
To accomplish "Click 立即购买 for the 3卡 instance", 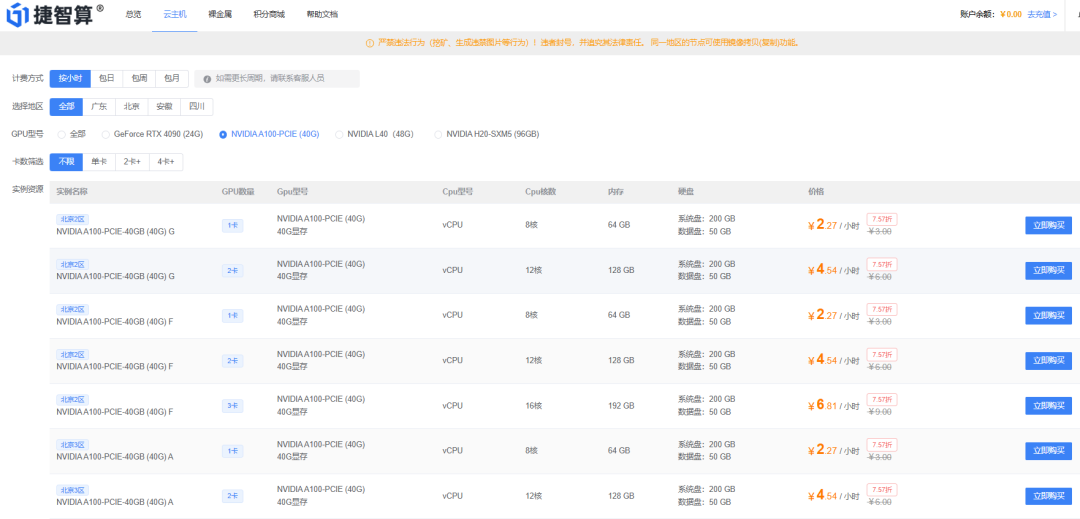I will click(x=1048, y=406).
